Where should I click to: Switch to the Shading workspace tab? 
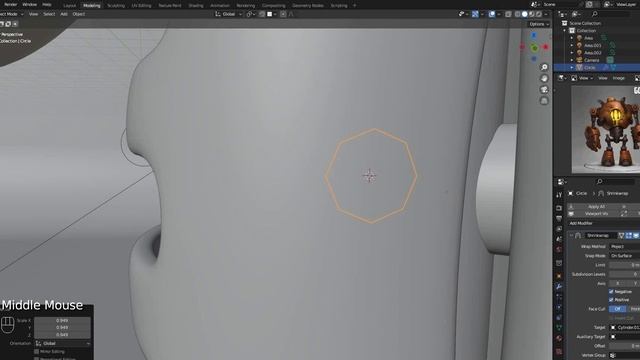196,5
